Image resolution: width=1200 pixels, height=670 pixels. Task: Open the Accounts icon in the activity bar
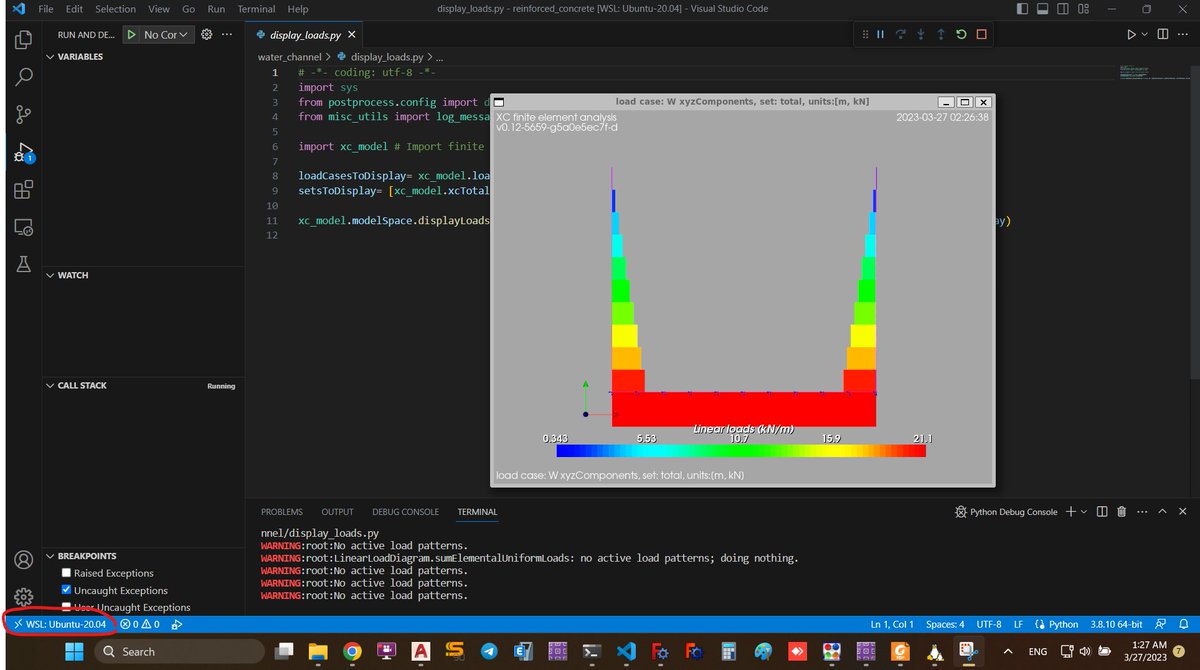click(24, 560)
